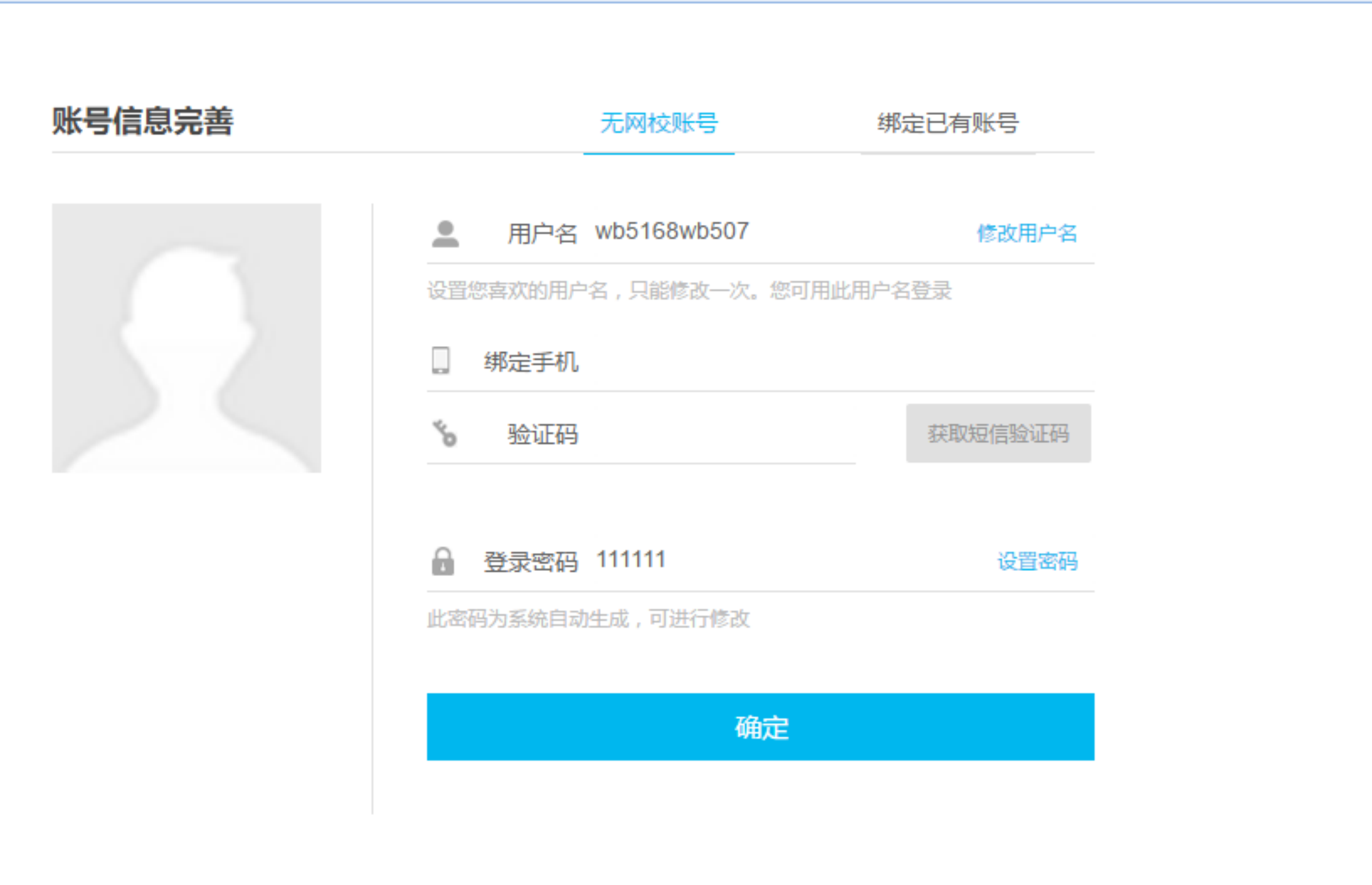Click the 设置密码 link
This screenshot has height=885, width=1372.
click(x=1037, y=561)
